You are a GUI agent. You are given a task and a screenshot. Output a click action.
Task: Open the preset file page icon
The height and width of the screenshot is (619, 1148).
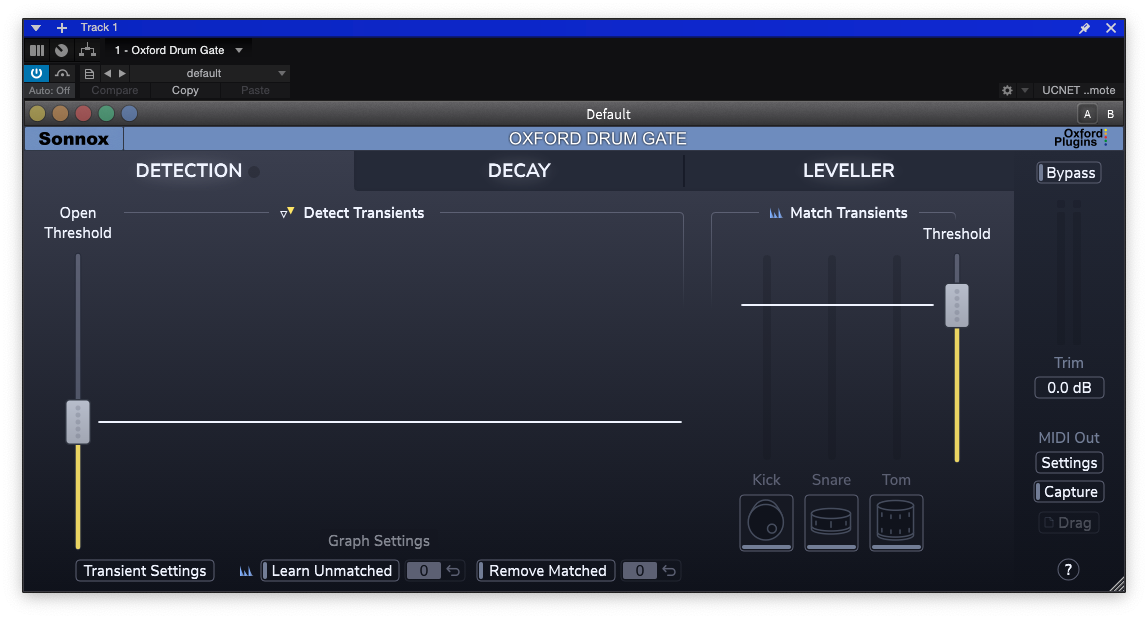89,73
